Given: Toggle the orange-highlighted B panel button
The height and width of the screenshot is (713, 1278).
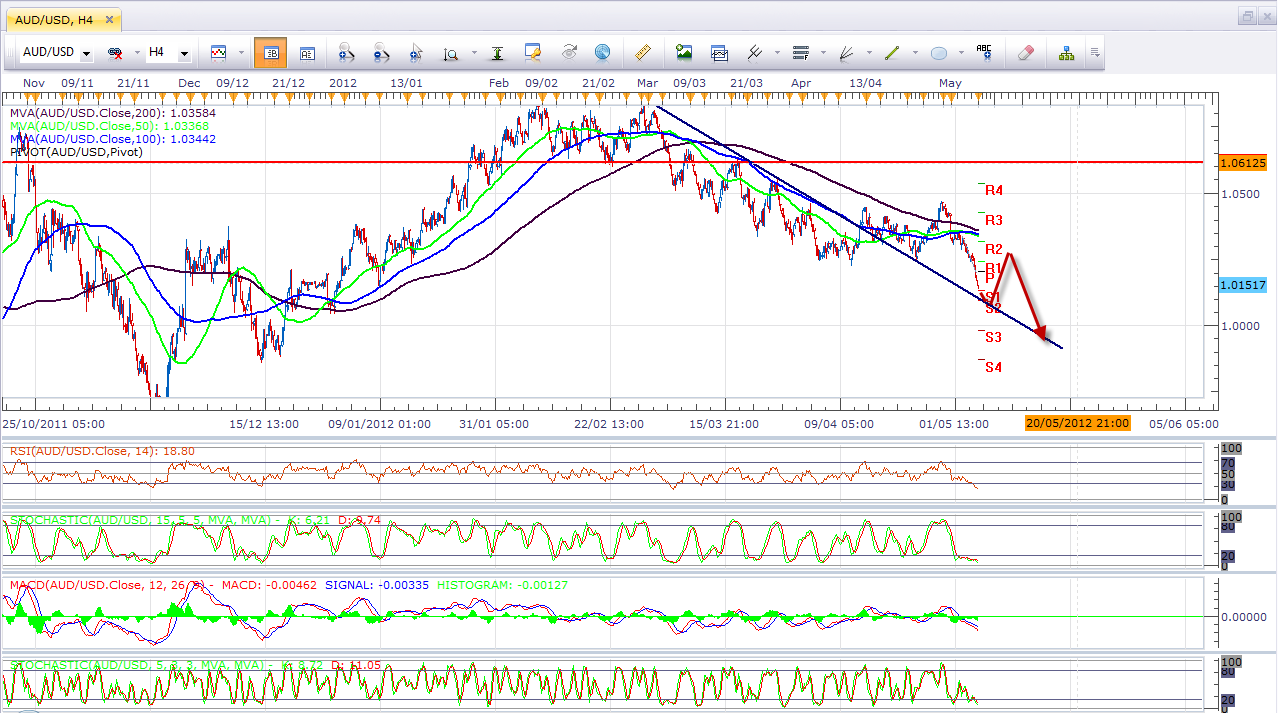Looking at the screenshot, I should point(271,52).
